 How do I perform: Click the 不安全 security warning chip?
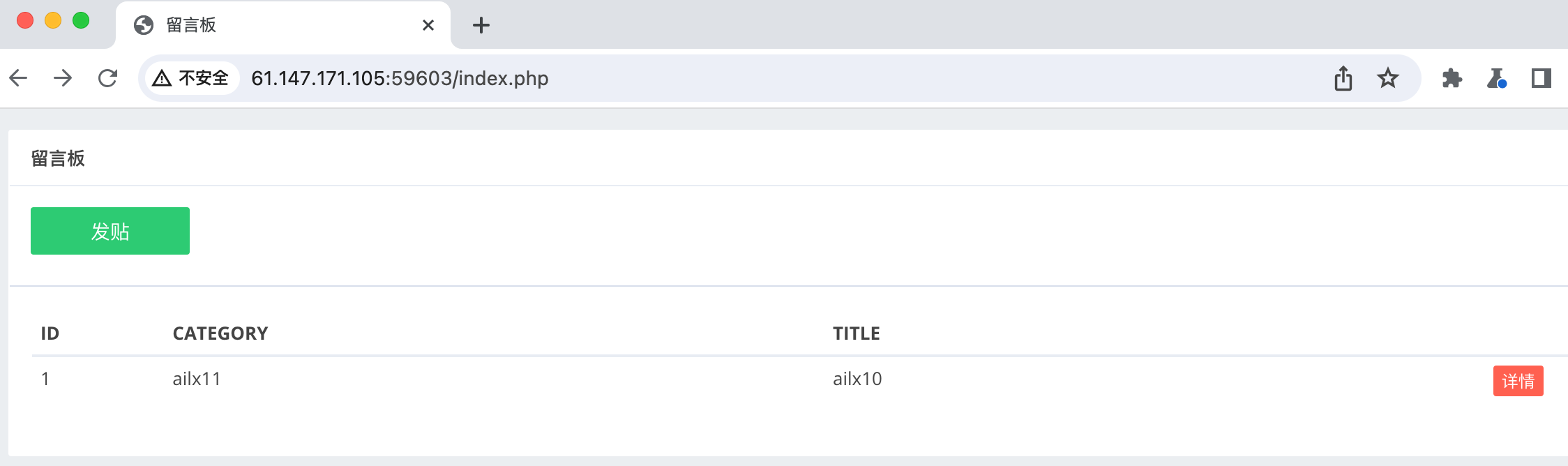point(192,78)
